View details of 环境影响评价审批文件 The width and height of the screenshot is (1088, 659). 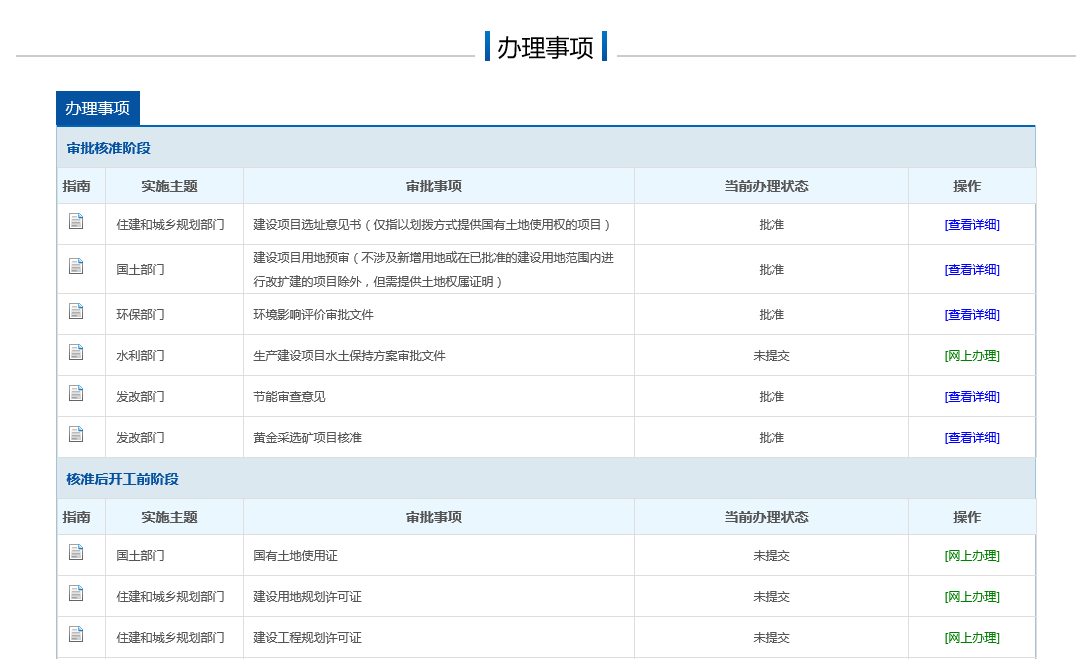(x=971, y=315)
